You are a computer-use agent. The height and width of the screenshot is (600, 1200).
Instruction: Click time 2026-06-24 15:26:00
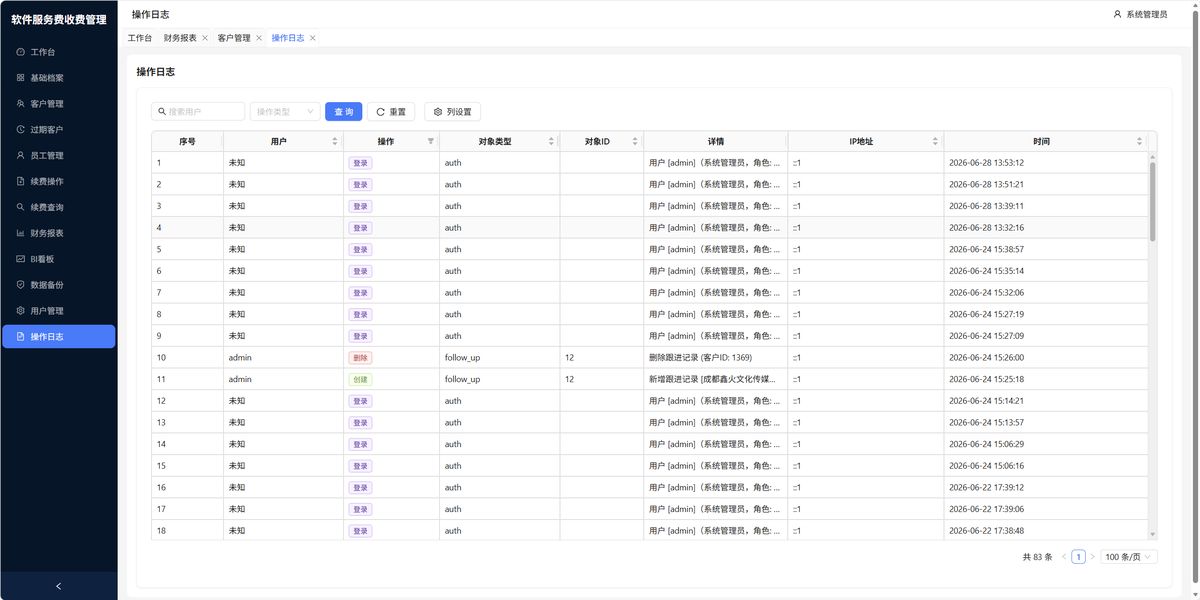click(986, 358)
